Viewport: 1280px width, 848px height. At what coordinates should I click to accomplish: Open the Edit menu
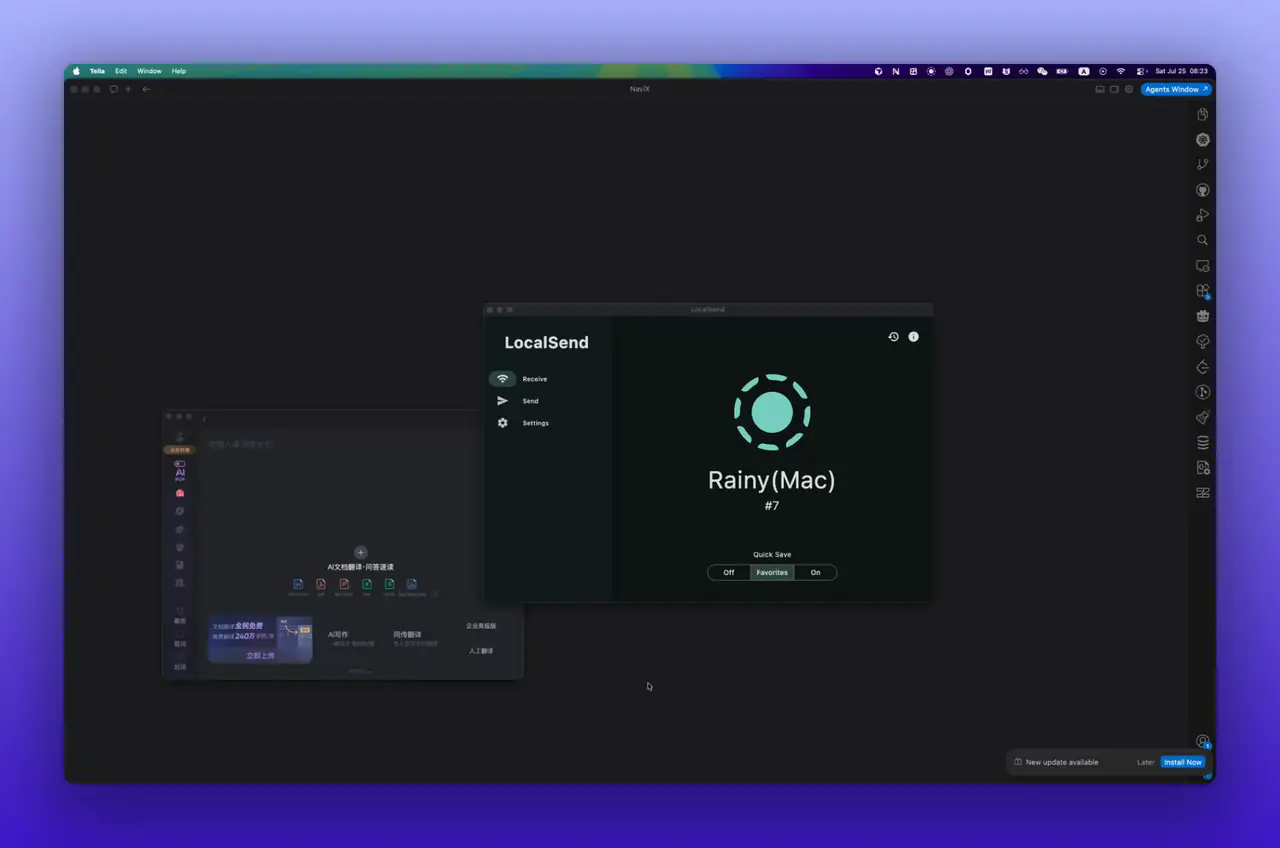point(121,71)
